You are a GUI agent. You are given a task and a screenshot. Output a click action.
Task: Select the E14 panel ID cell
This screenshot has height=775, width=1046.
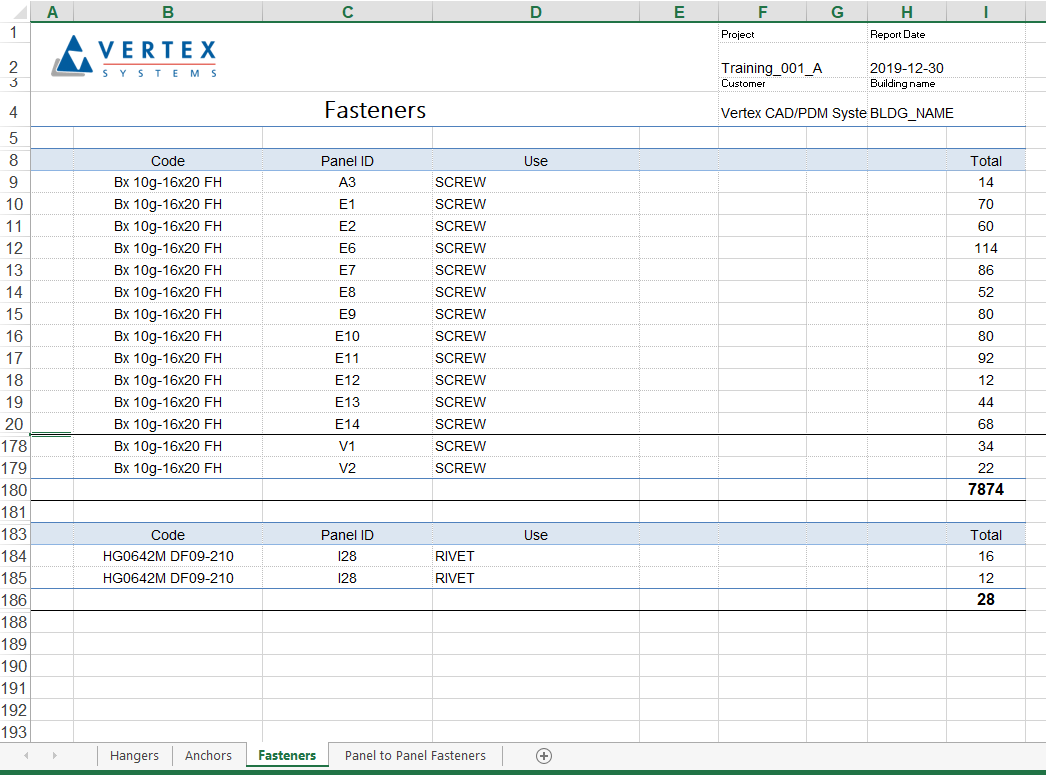pos(347,424)
